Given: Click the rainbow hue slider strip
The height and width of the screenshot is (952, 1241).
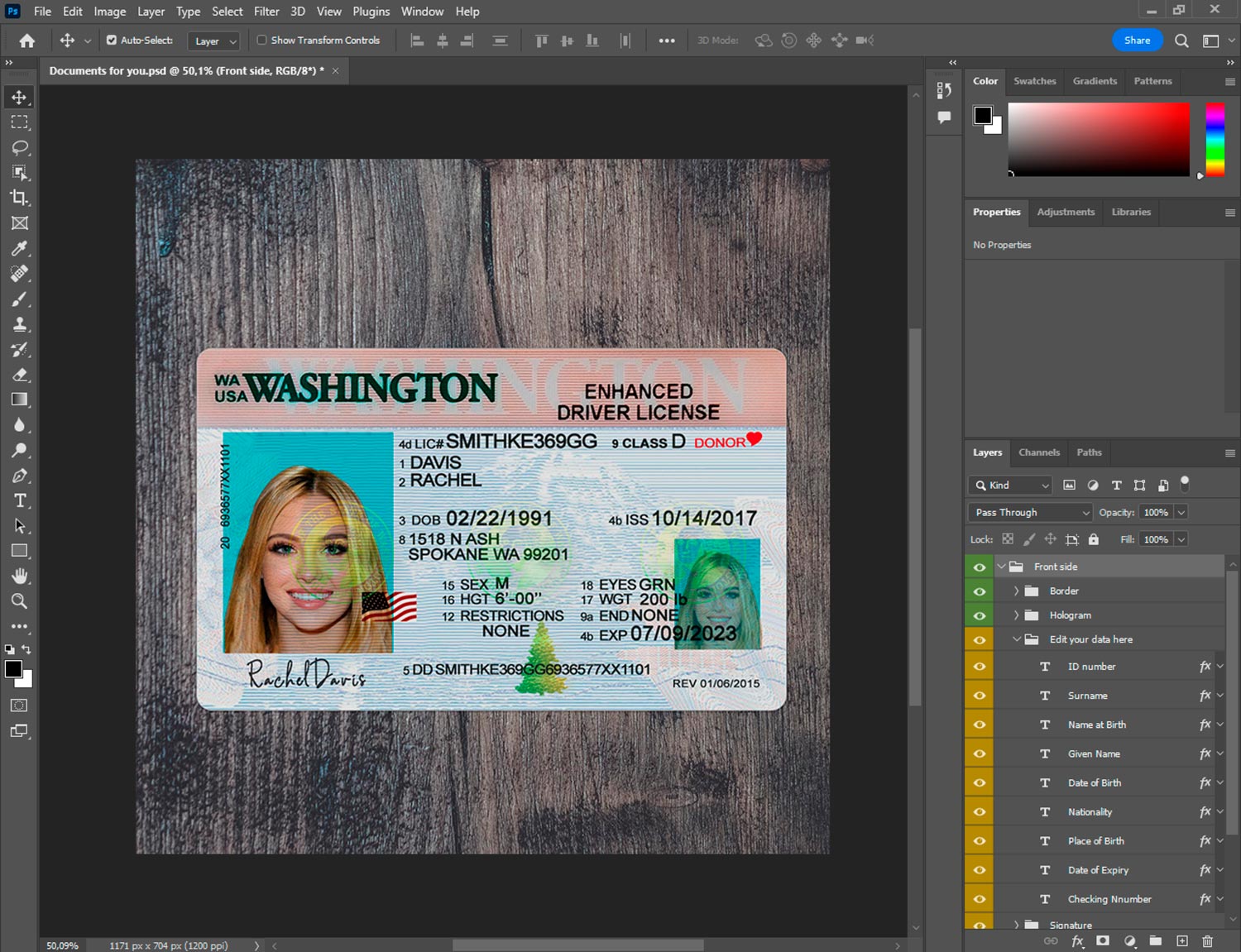Looking at the screenshot, I should click(1215, 139).
